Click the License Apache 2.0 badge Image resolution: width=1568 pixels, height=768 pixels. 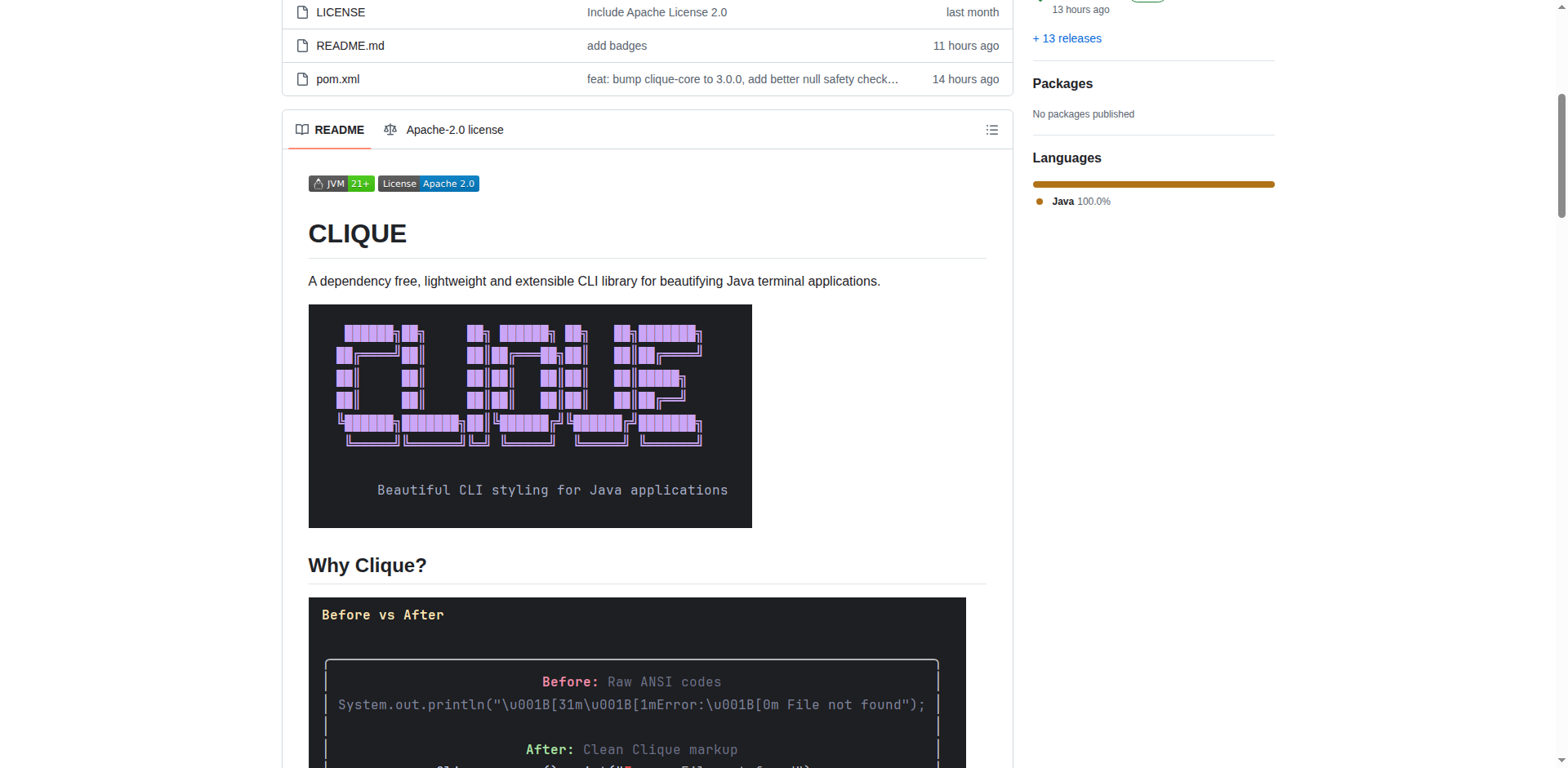428,184
